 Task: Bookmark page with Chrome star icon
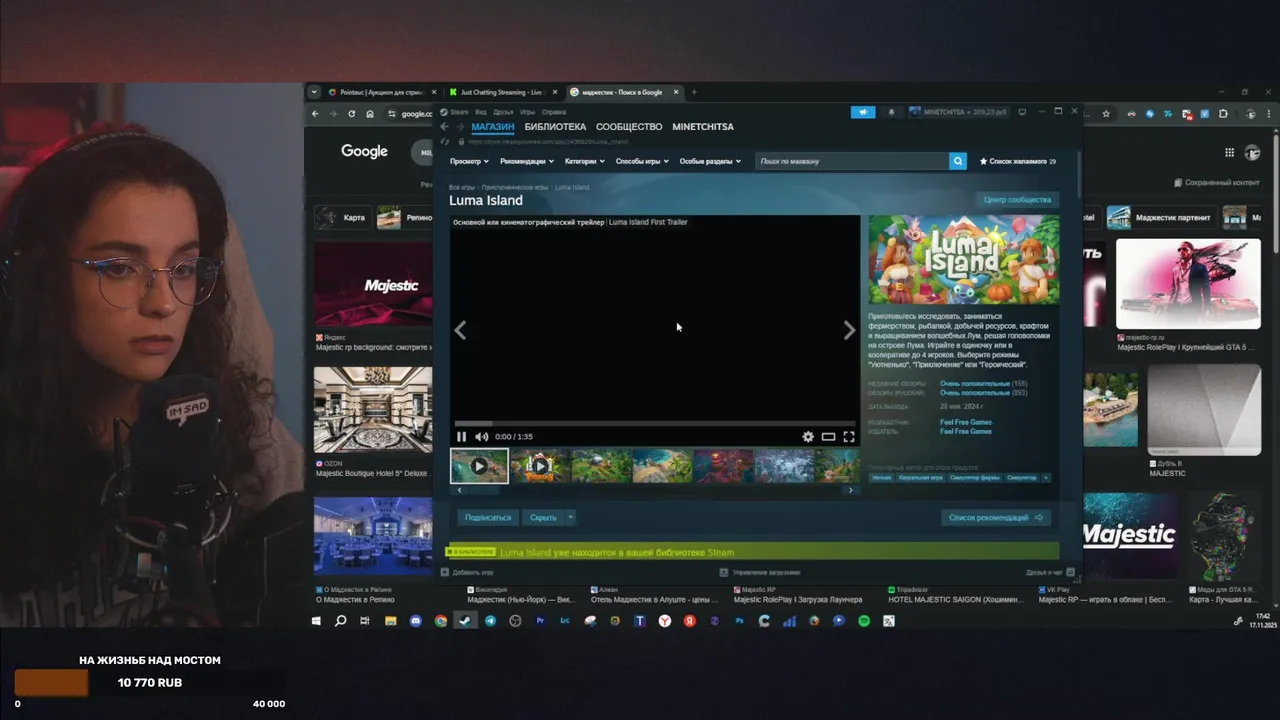coord(1106,114)
